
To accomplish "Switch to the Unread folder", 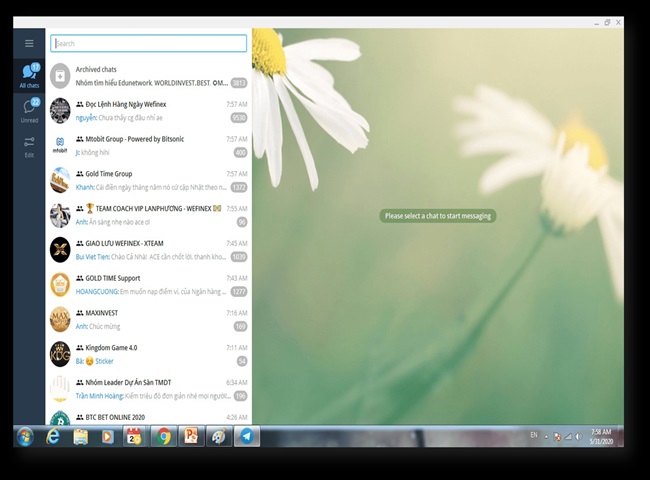I will click(x=29, y=111).
